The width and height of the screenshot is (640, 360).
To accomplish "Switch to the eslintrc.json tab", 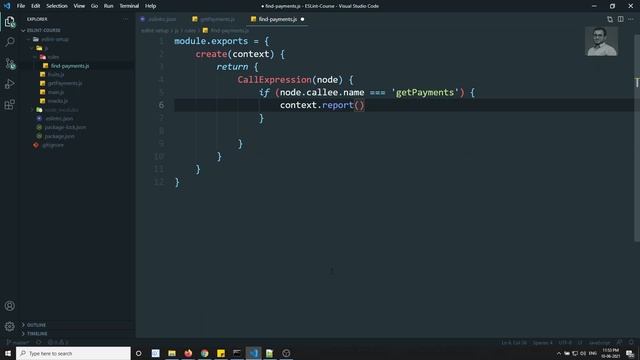I will point(159,19).
